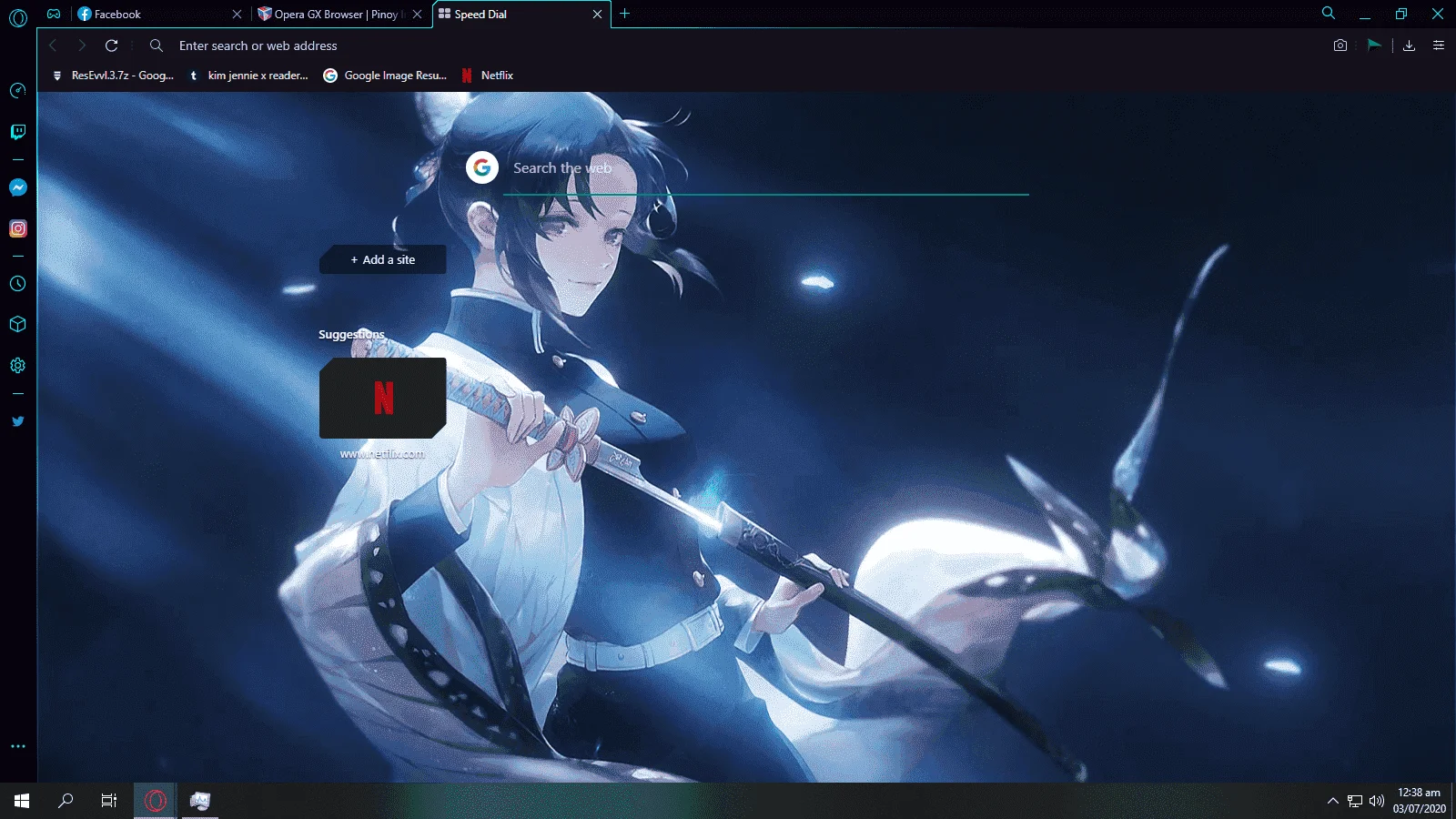Open Twitter in sidebar
Screen dimensions: 1456x819
[x=17, y=421]
